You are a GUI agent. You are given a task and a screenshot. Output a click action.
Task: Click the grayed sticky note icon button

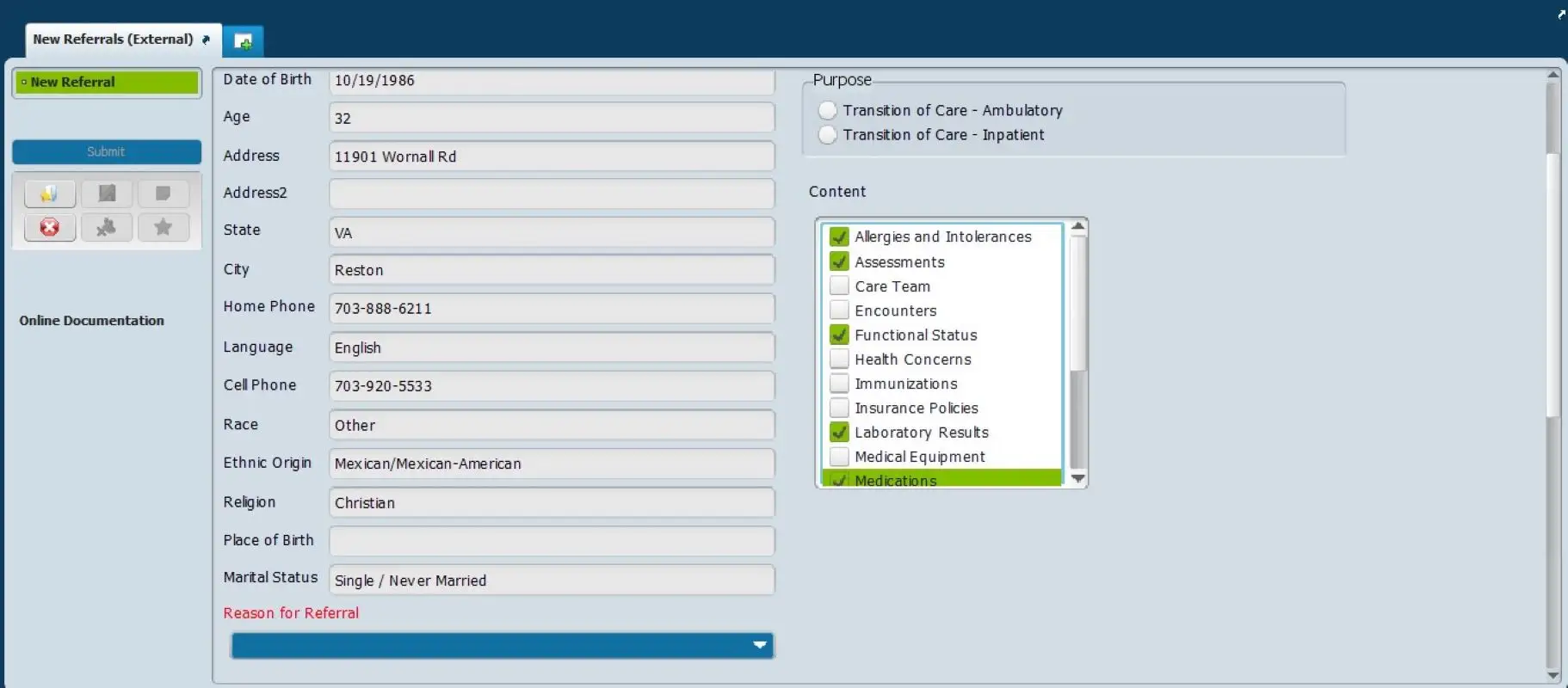163,193
